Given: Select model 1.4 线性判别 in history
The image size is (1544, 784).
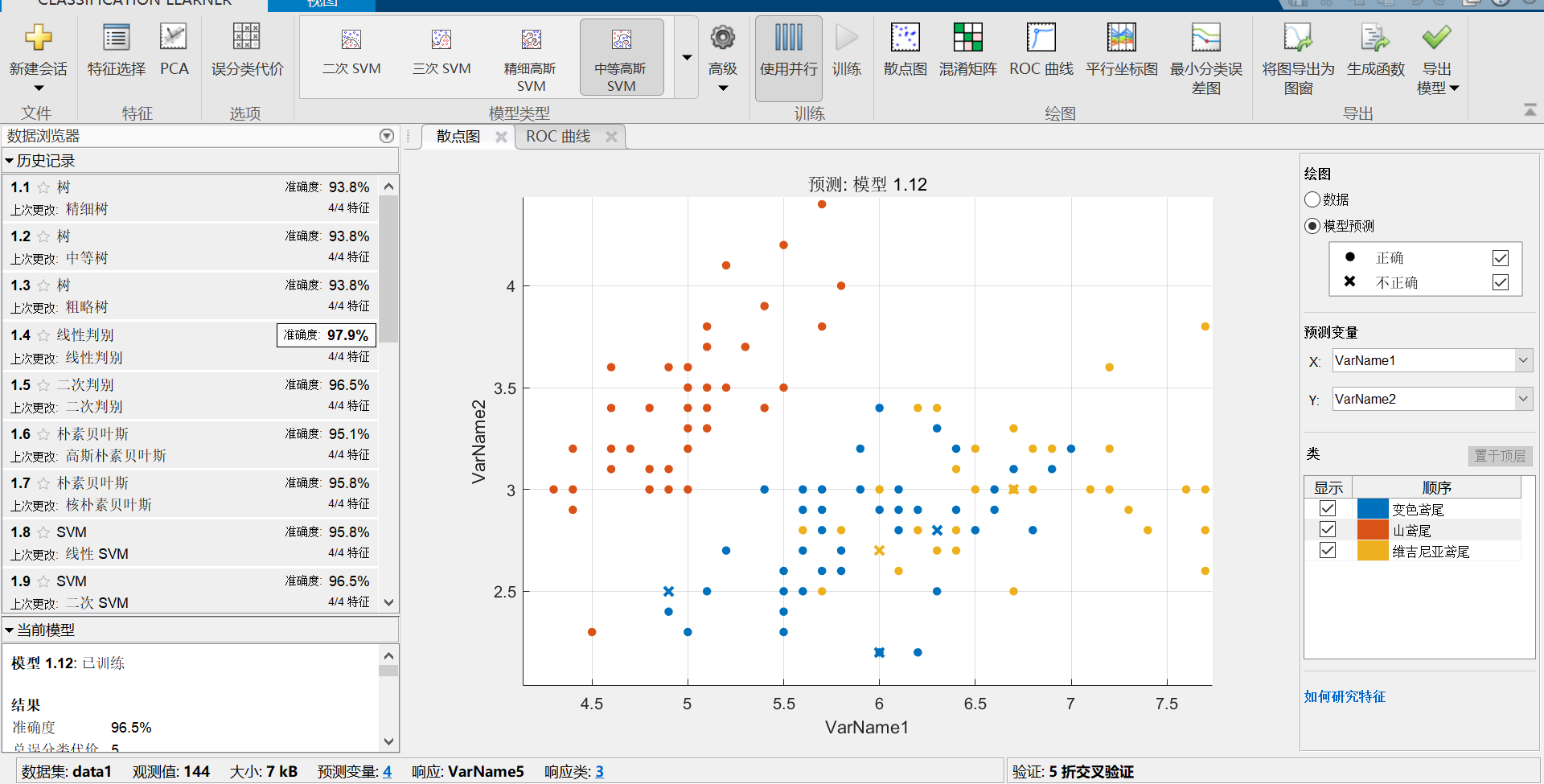Looking at the screenshot, I should click(x=190, y=346).
